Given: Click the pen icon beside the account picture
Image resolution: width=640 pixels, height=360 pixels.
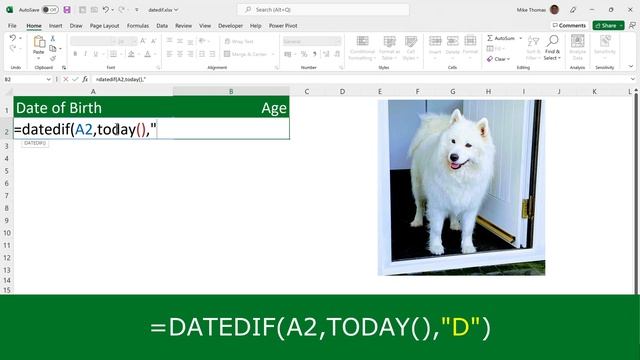Looking at the screenshot, I should [573, 9].
